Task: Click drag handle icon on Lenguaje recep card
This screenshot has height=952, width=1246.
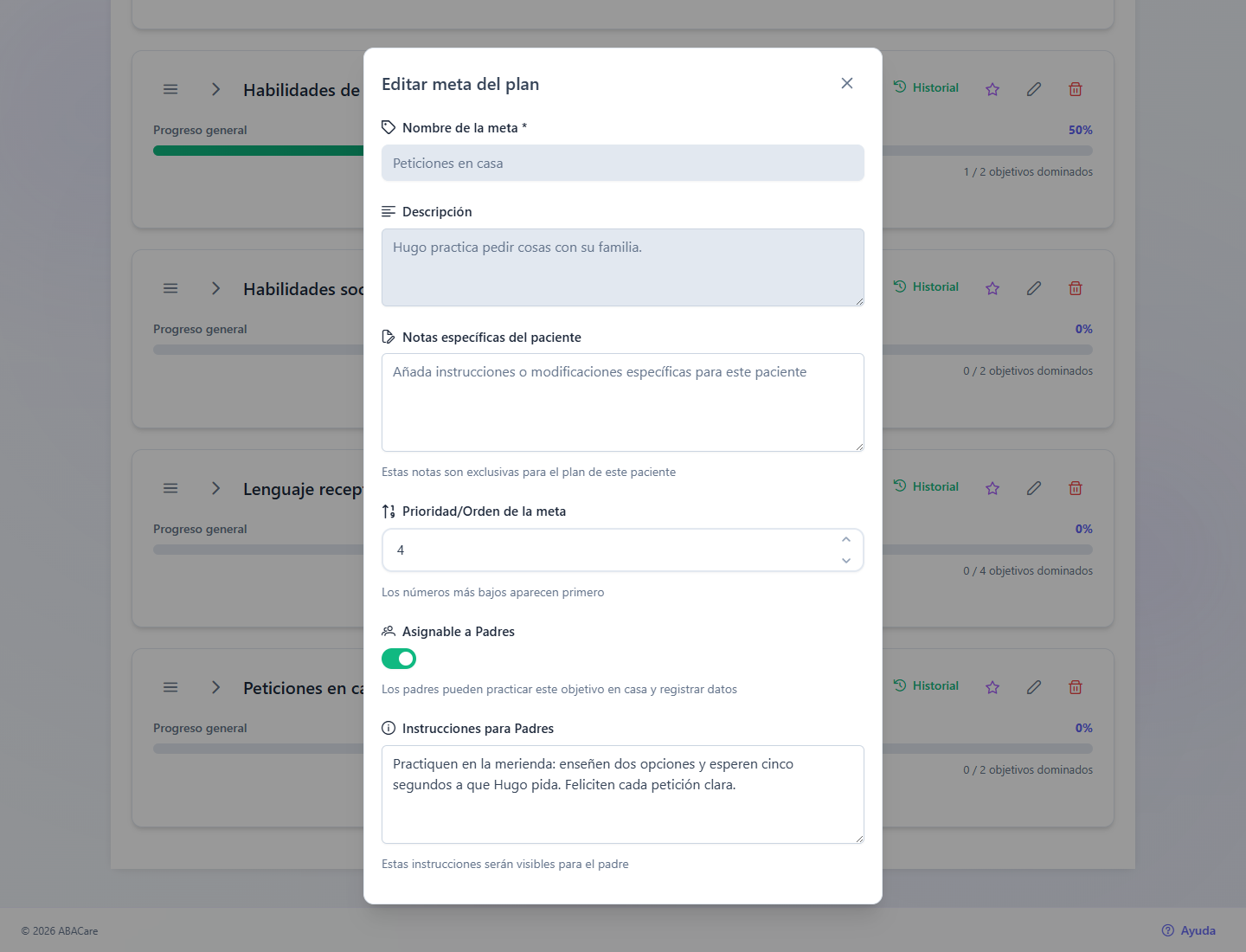Action: click(x=170, y=488)
